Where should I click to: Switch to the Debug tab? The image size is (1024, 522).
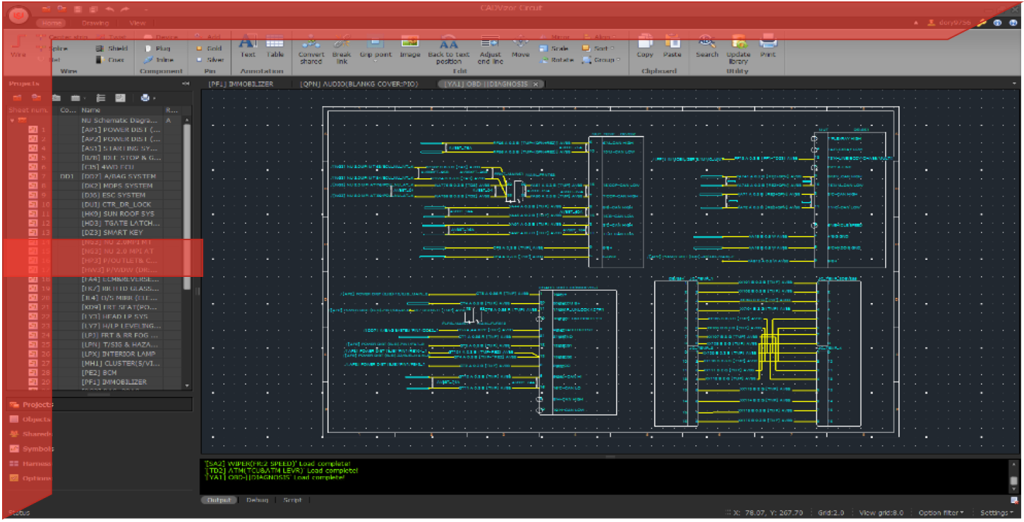[x=257, y=500]
